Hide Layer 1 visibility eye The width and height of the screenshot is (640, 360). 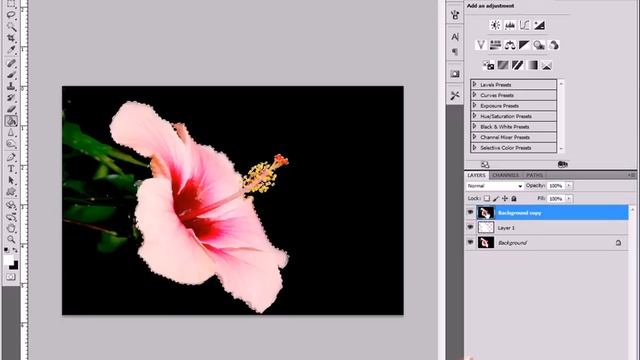pos(470,227)
